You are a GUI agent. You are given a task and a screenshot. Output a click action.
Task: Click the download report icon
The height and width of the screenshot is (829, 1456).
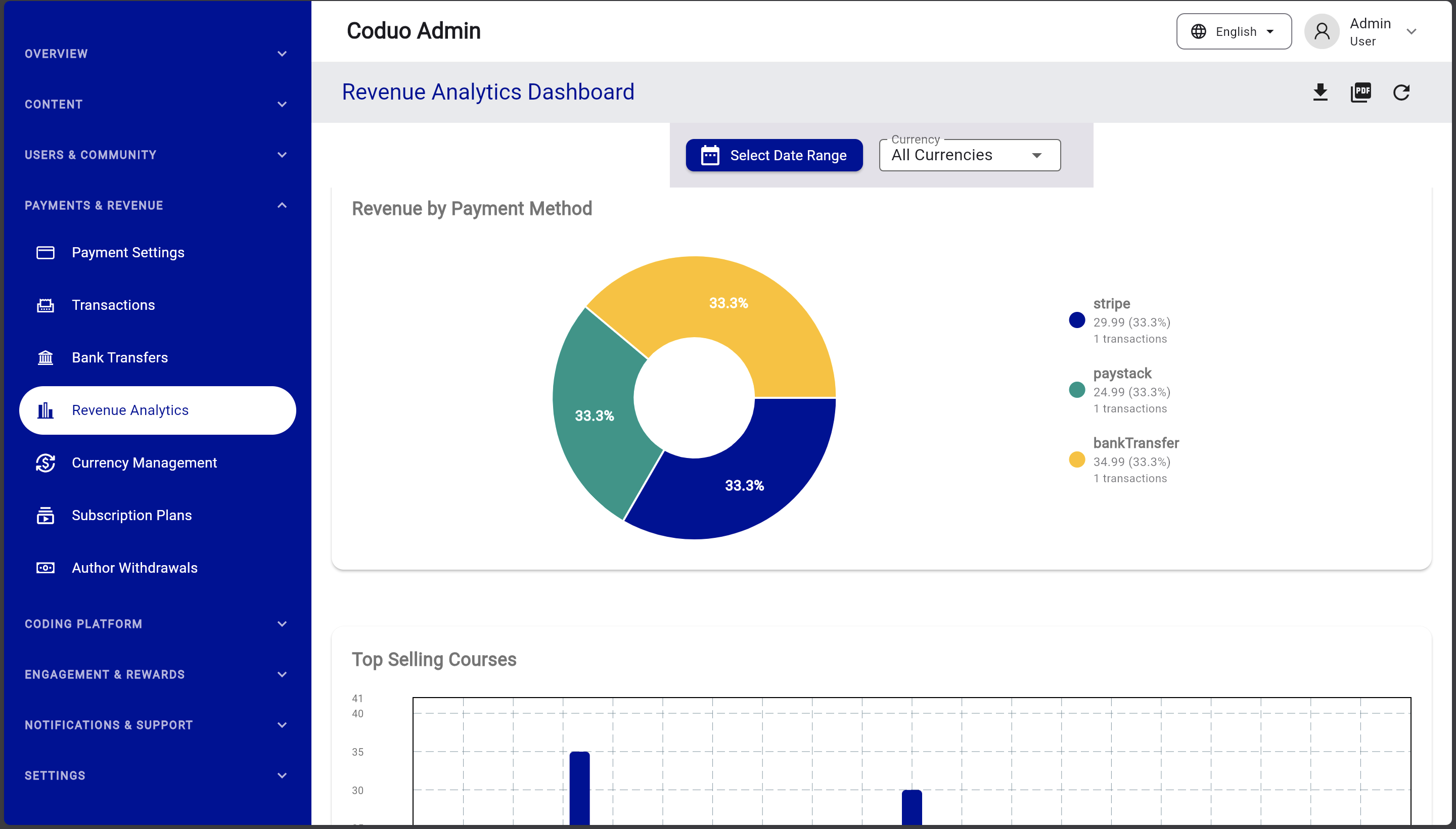coord(1320,92)
